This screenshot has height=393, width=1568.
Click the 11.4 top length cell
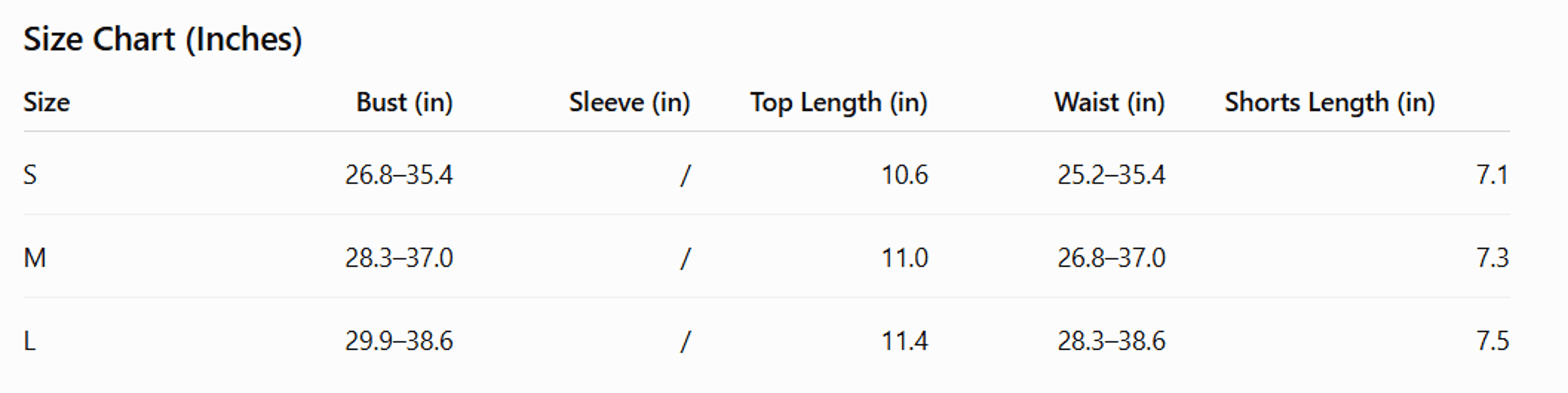click(905, 341)
